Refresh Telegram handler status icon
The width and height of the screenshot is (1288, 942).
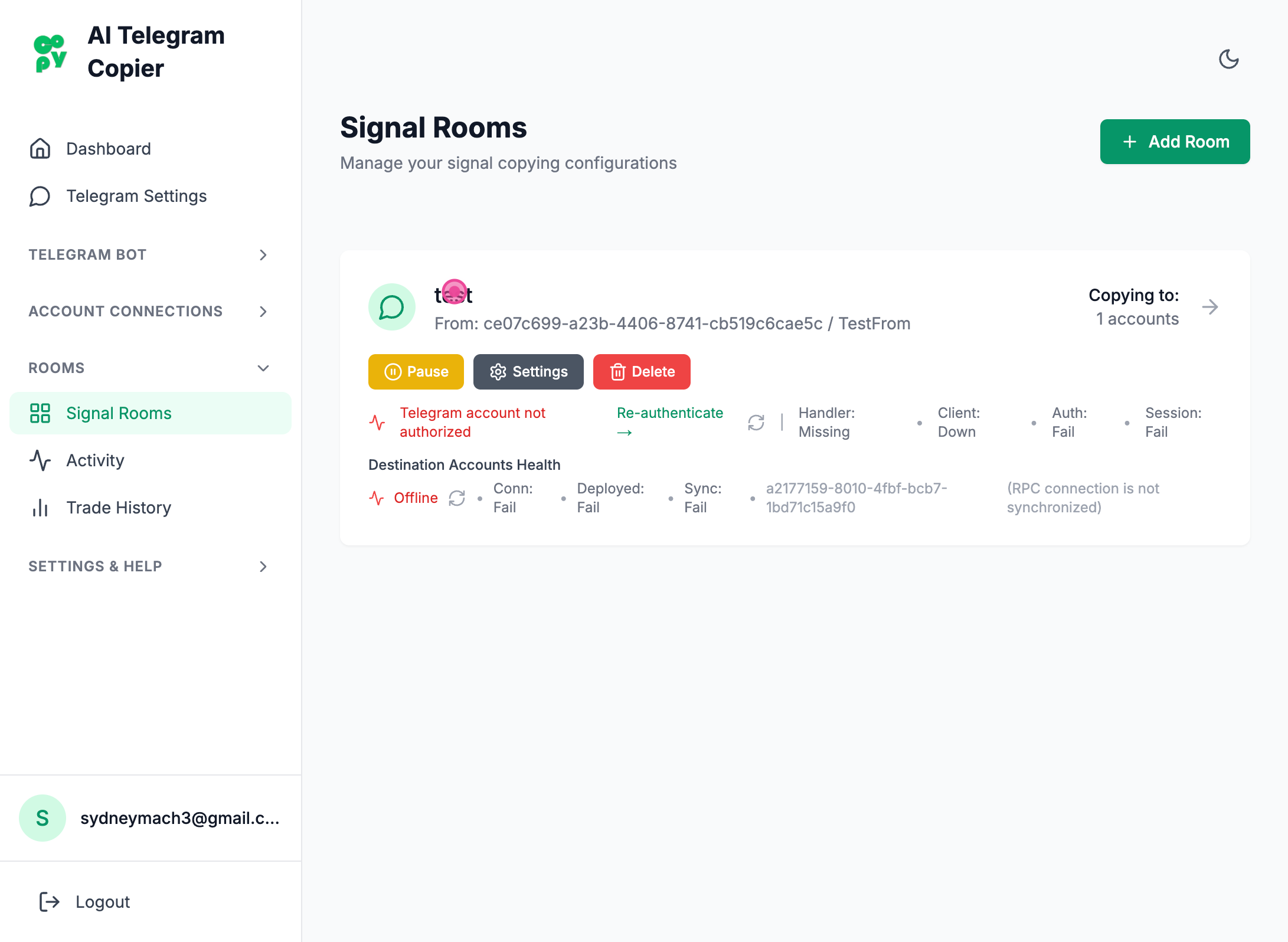[x=756, y=423]
